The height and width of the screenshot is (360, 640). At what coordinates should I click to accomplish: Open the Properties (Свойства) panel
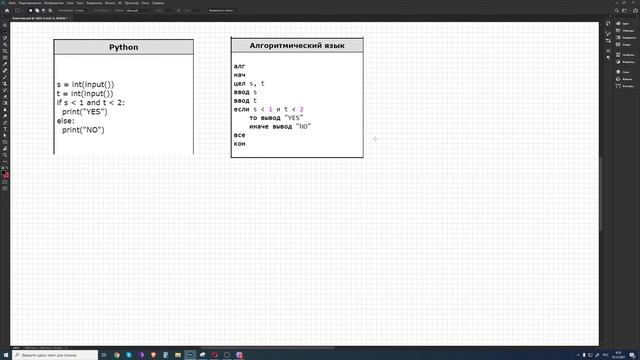[625, 55]
